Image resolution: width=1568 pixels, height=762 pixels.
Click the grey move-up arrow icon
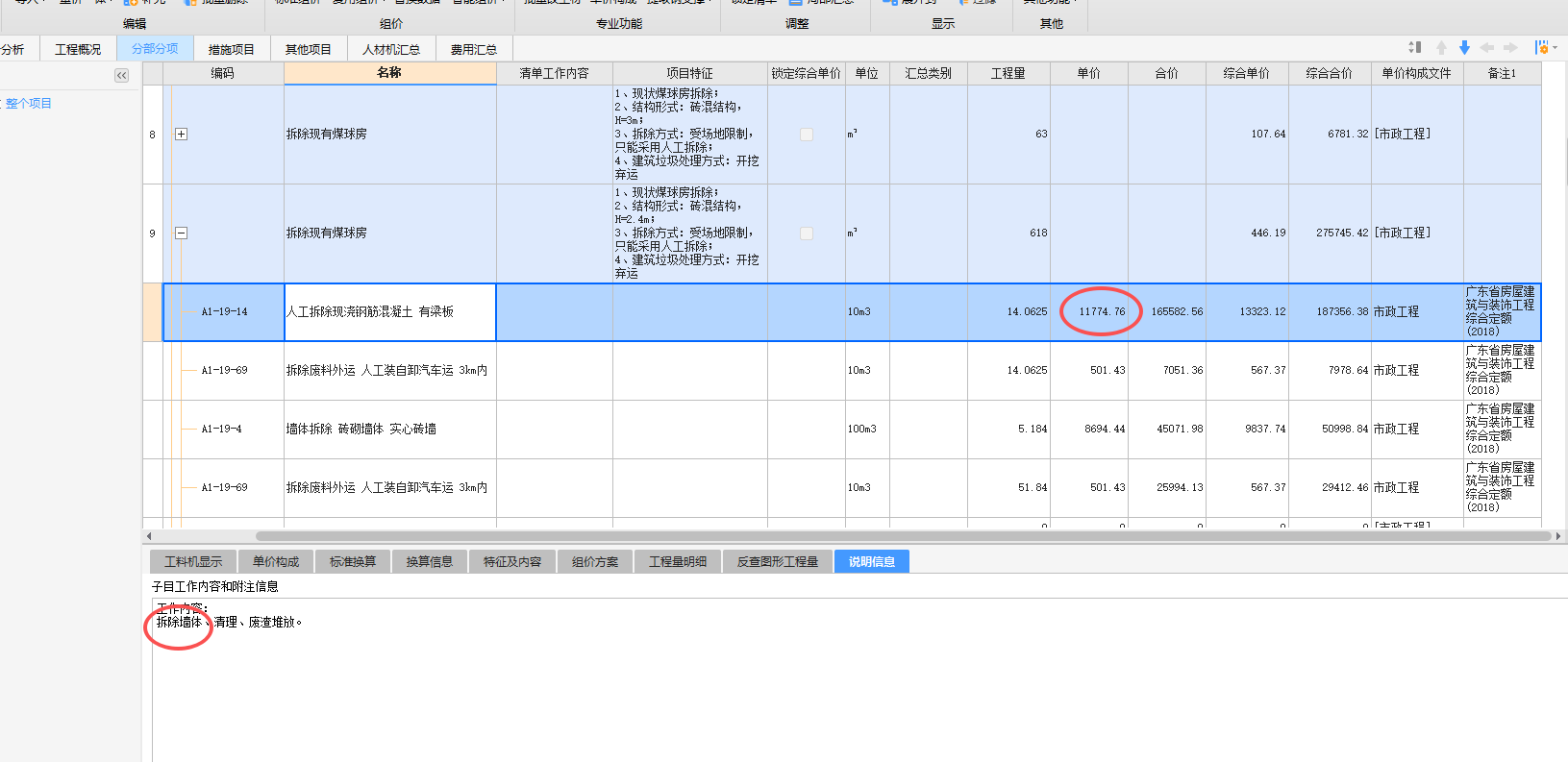(1441, 47)
